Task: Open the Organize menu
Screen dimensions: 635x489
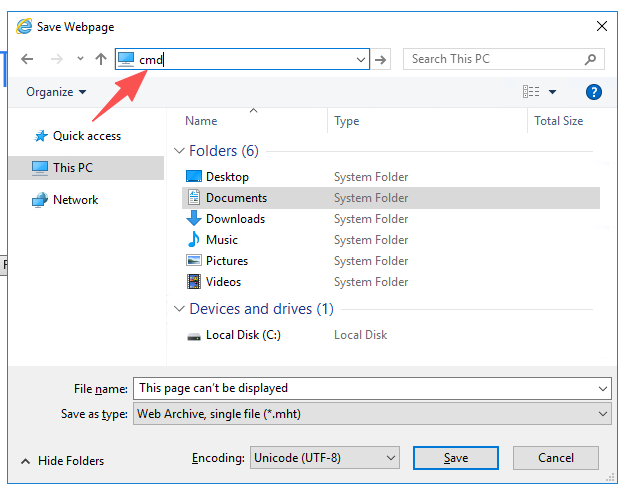Action: click(56, 92)
